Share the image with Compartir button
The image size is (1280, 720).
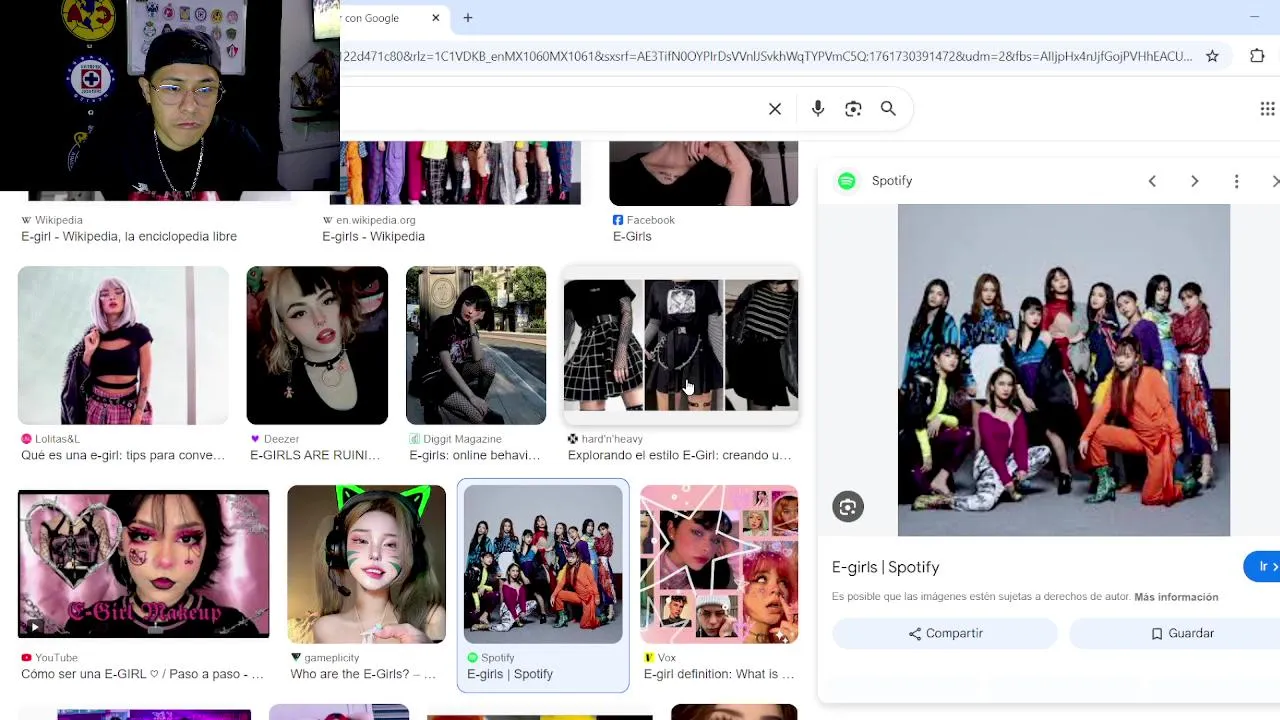coord(945,633)
